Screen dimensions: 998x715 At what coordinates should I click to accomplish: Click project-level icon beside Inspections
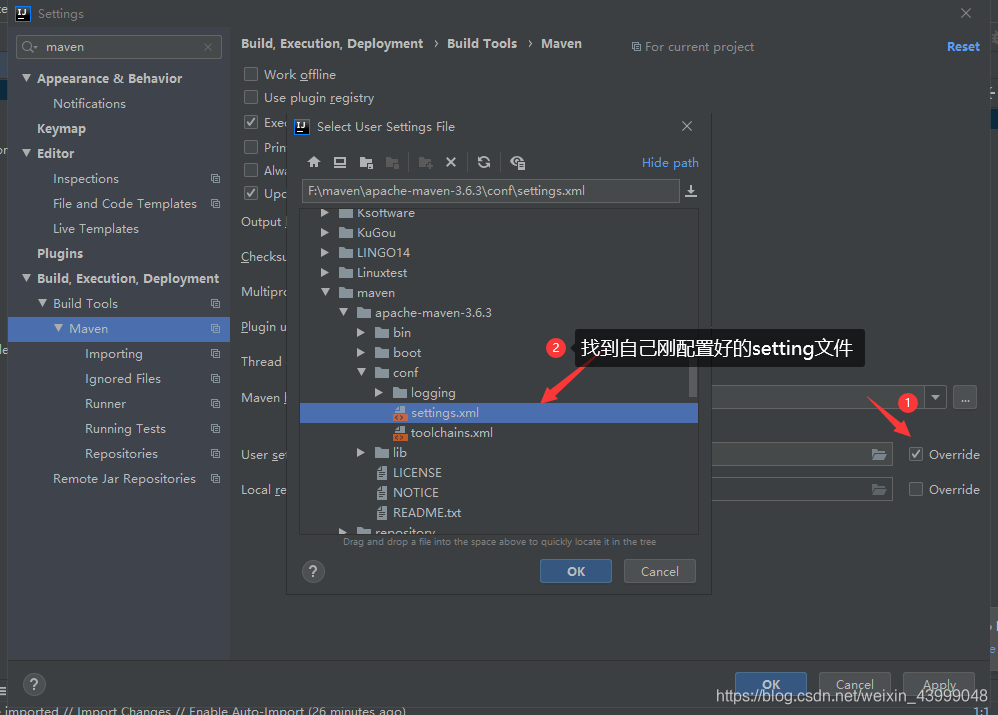(215, 179)
